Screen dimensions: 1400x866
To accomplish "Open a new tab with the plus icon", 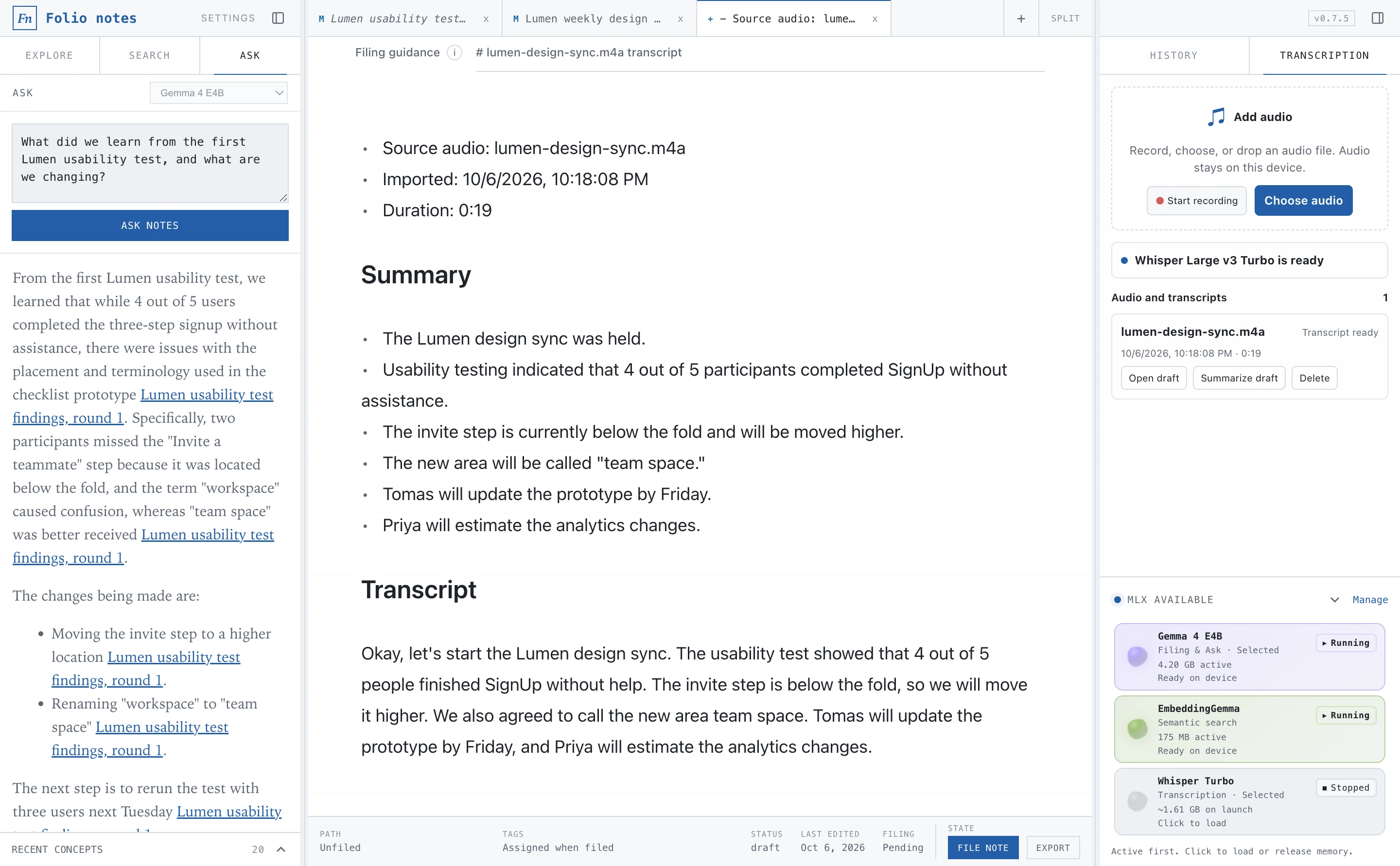I will point(1021,18).
